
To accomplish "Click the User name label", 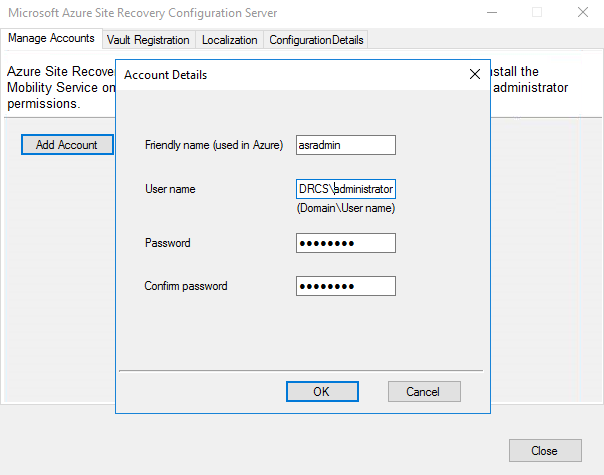I will click(170, 189).
